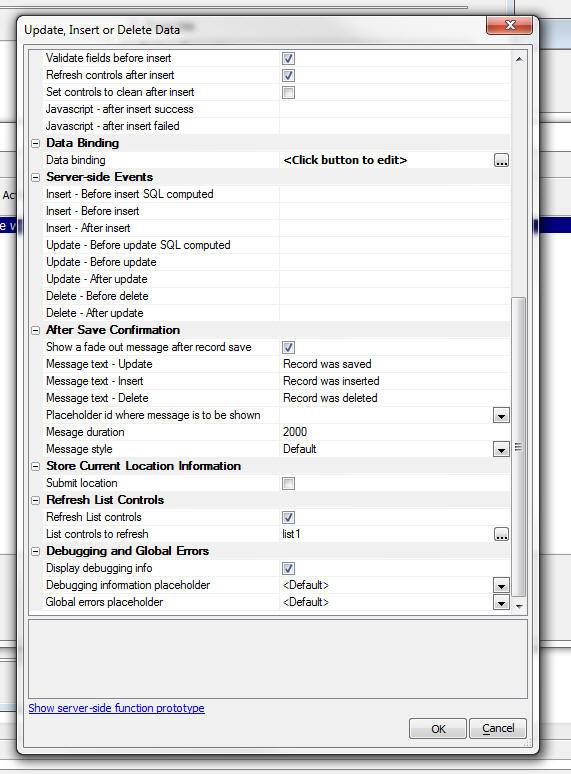
Task: Collapse the Debugging and Global Errors section
Action: [x=36, y=551]
